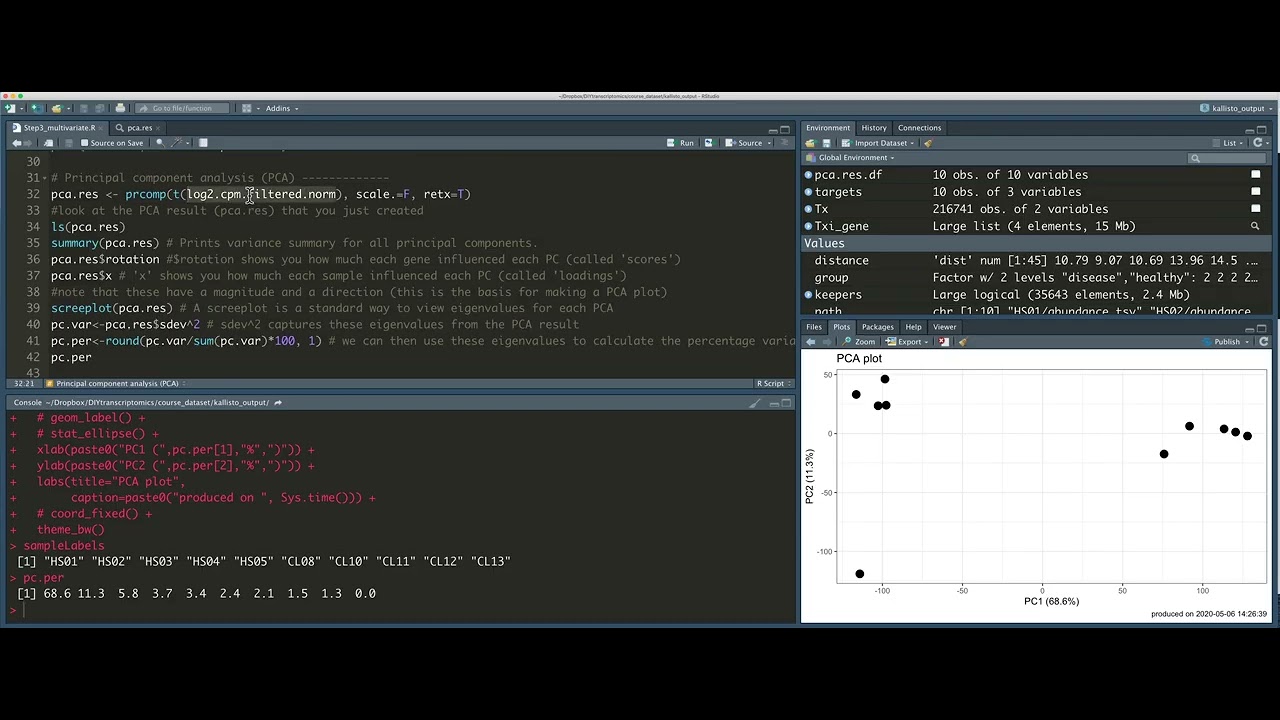Expand the Tx object details
The image size is (1280, 720).
(808, 209)
